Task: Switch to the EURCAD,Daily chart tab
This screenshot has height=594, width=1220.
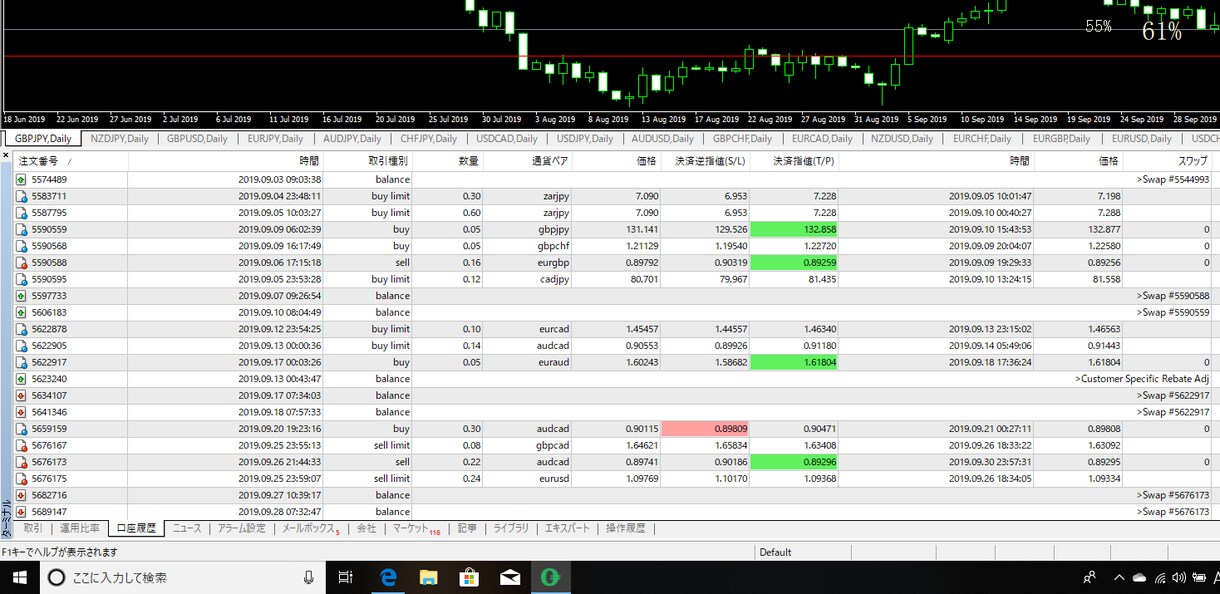Action: click(822, 138)
